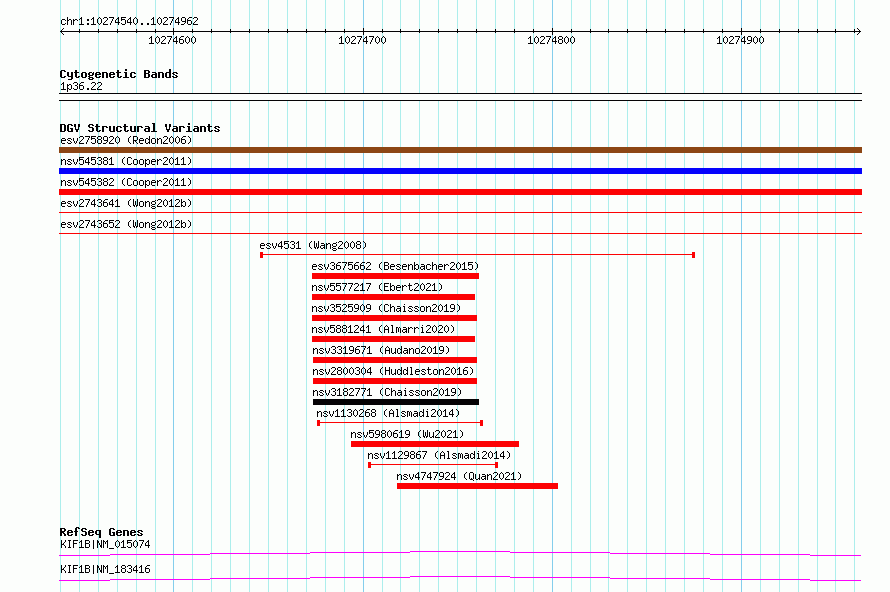
Task: Select the nsv2800304 Huddleston2016 red bar
Action: pyautogui.click(x=395, y=381)
